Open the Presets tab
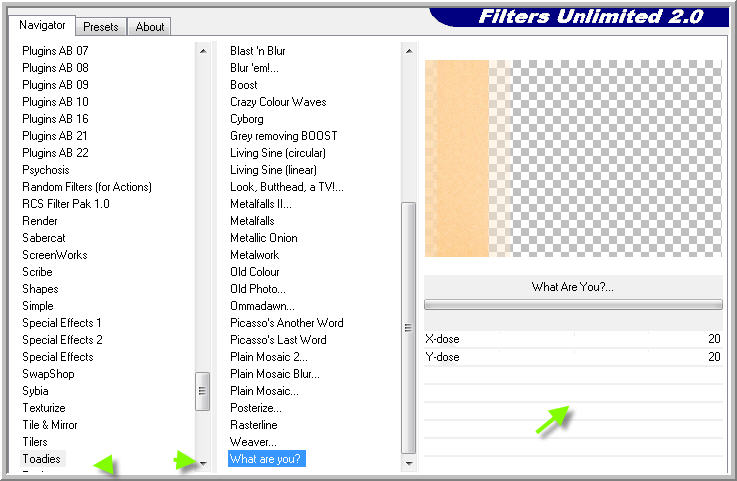Image resolution: width=737 pixels, height=481 pixels. point(101,27)
